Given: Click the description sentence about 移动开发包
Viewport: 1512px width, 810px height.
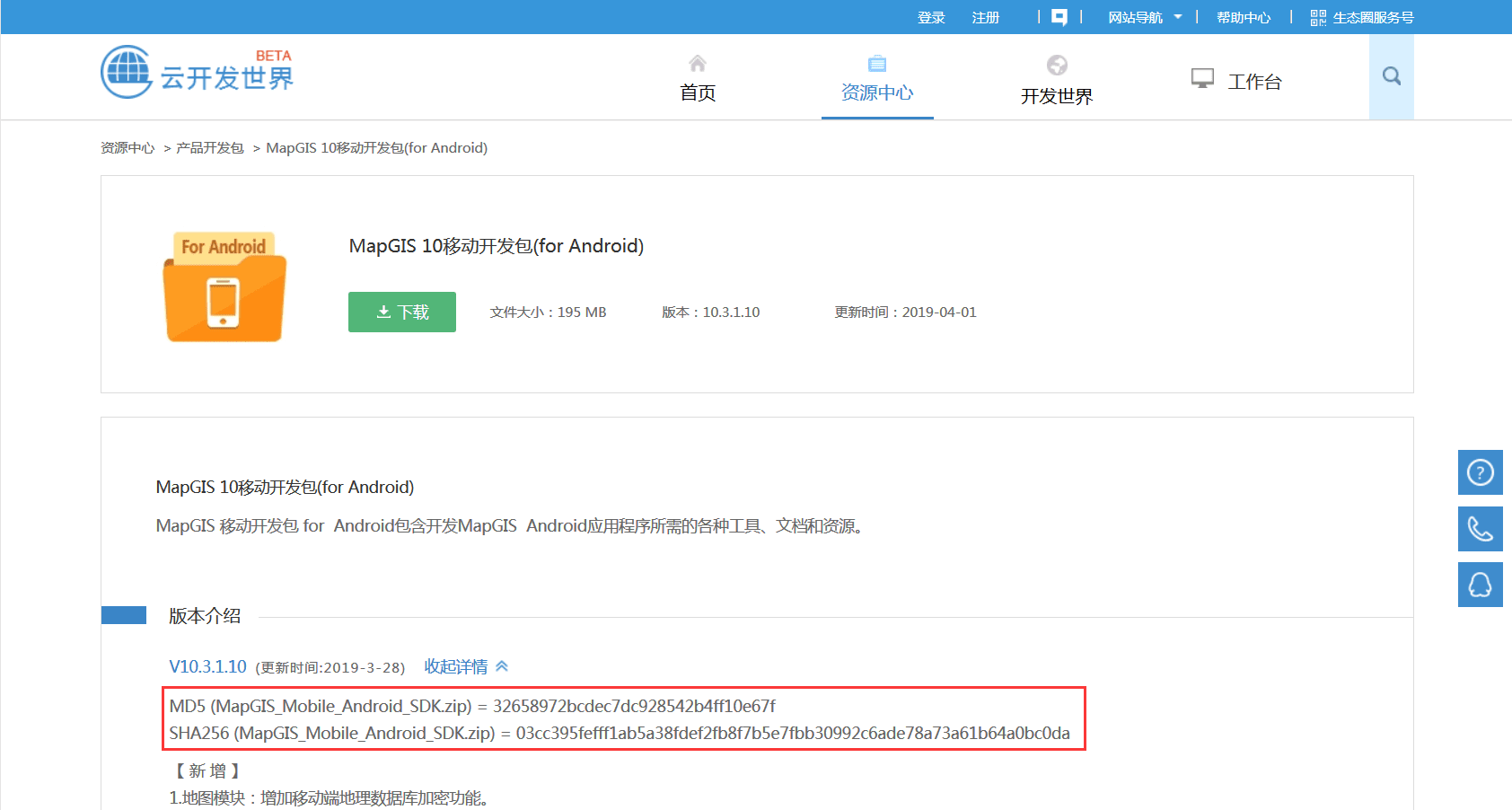Looking at the screenshot, I should [512, 525].
